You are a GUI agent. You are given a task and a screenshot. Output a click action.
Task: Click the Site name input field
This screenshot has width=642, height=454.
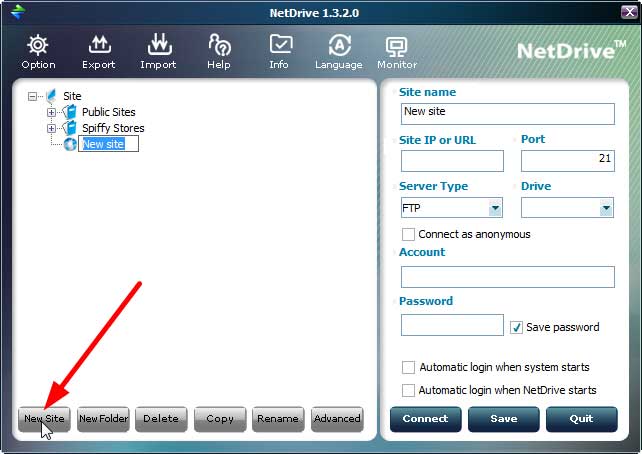pos(508,113)
